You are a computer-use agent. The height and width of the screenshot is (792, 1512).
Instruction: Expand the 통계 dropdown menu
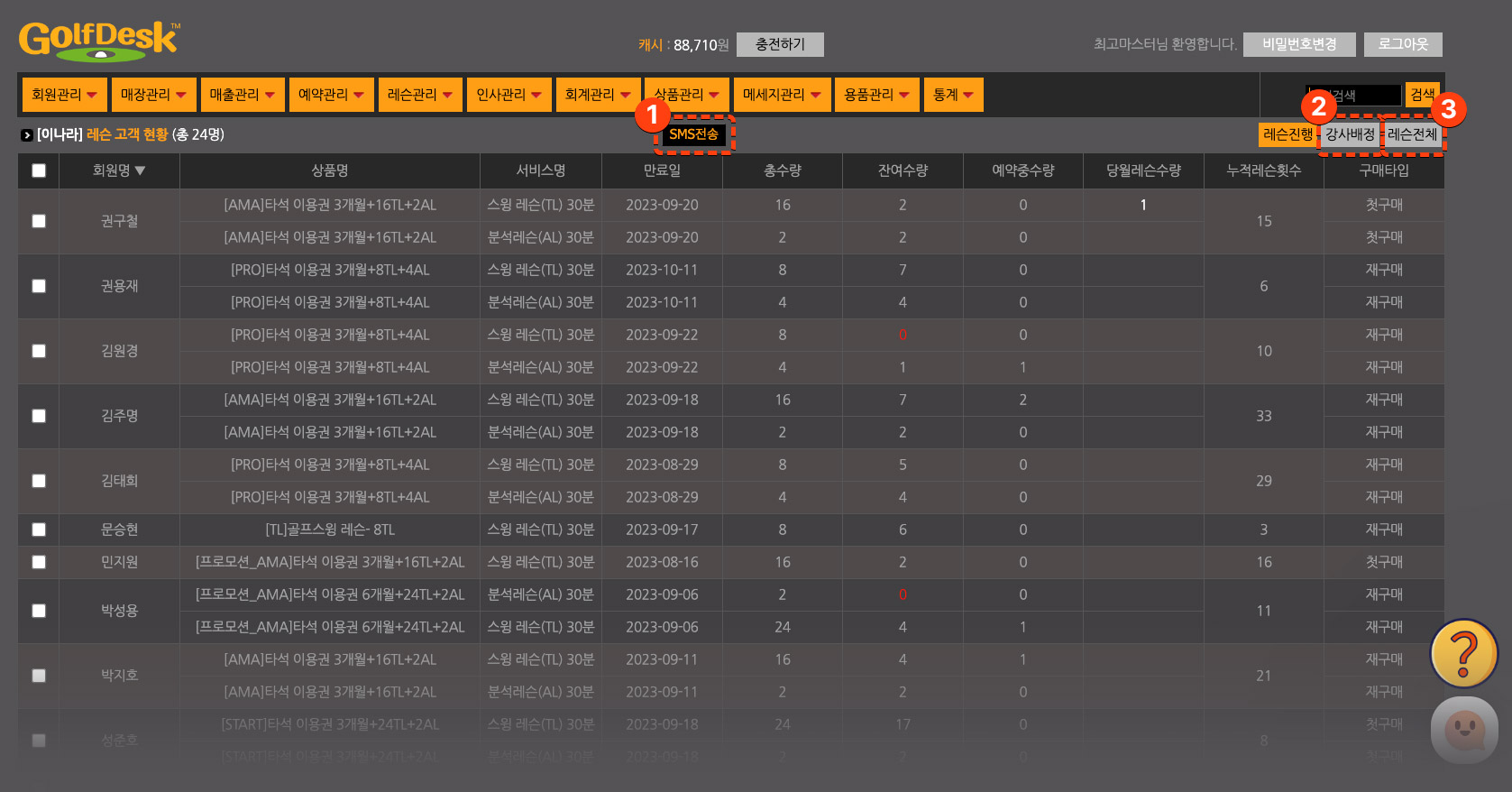tap(953, 95)
